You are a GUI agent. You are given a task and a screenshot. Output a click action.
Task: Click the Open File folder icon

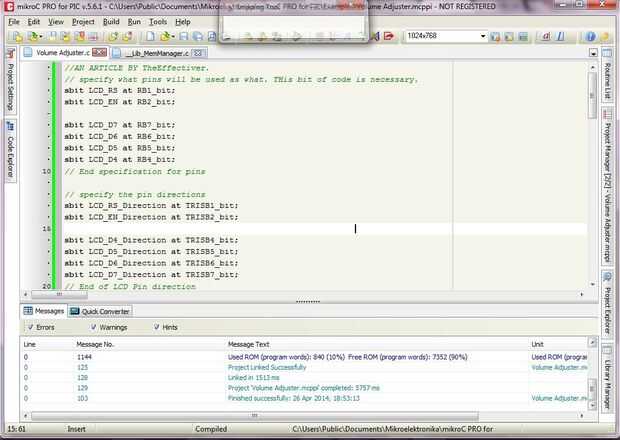pyautogui.click(x=165, y=36)
